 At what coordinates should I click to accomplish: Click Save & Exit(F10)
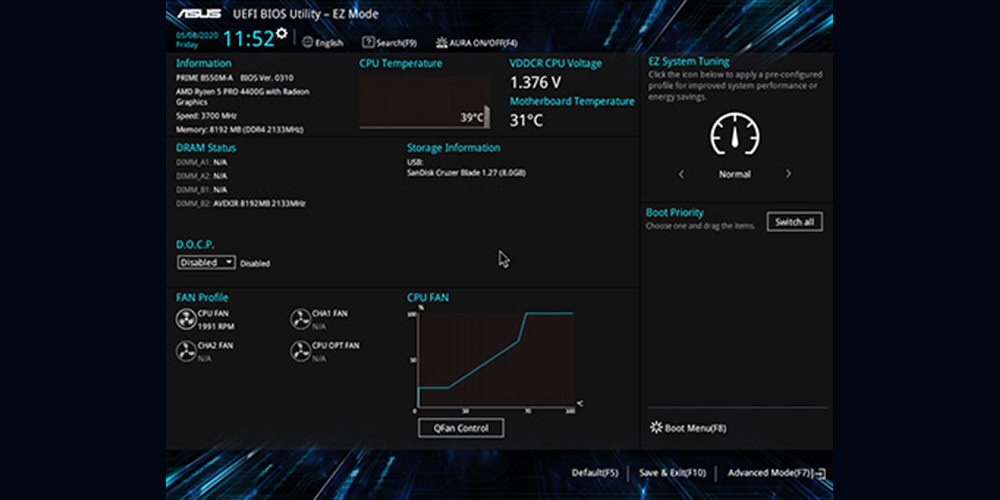(672, 472)
